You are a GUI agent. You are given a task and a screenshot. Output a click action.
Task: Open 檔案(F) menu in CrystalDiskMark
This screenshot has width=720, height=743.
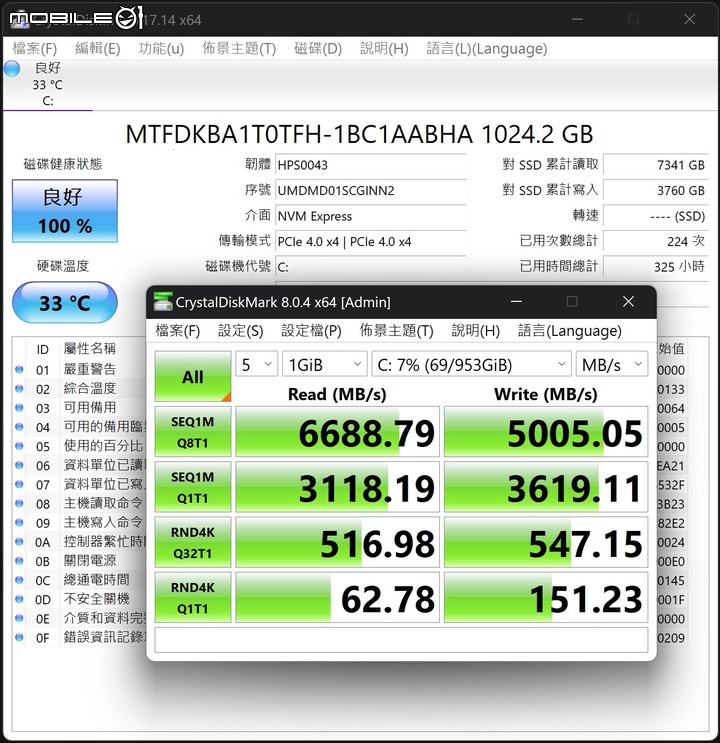point(178,330)
